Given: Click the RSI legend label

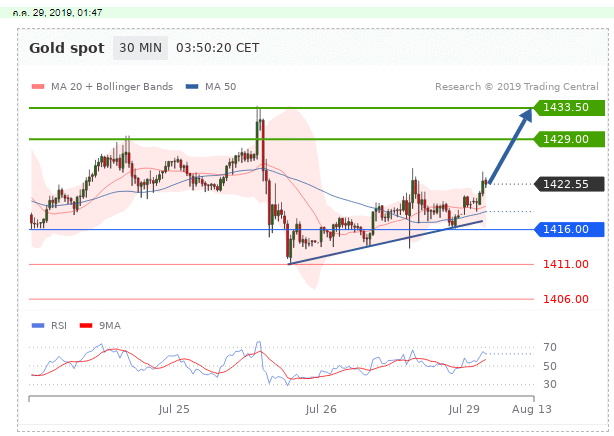Looking at the screenshot, I should (59, 326).
